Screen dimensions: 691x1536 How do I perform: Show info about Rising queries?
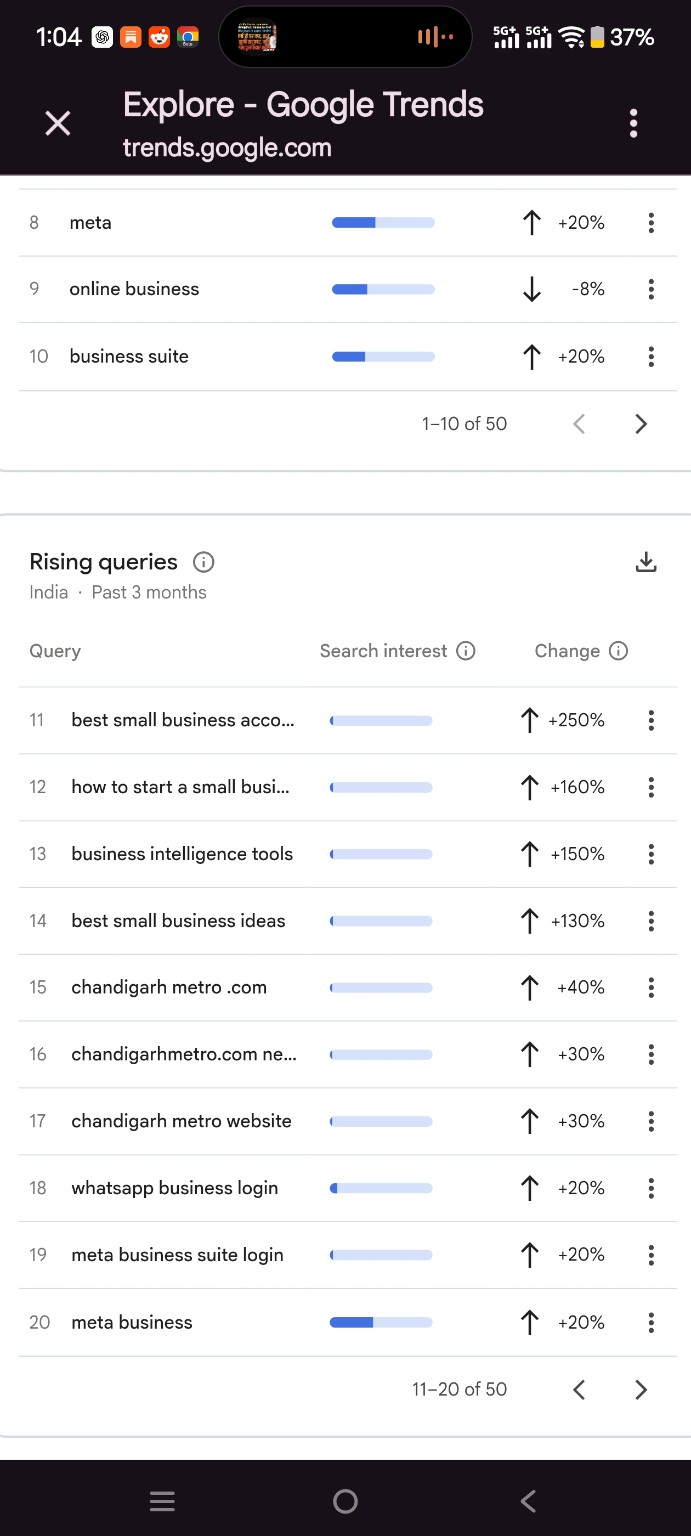click(x=203, y=562)
